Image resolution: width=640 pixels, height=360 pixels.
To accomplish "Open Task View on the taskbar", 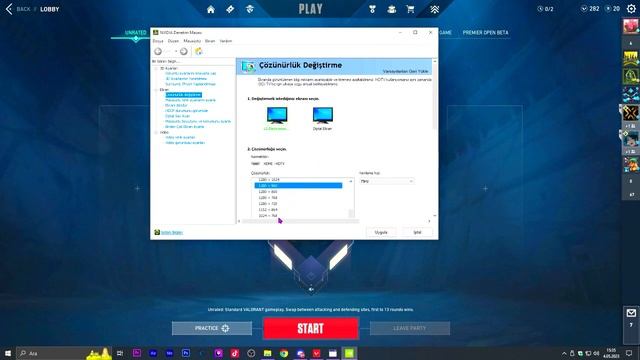I will [x=120, y=353].
